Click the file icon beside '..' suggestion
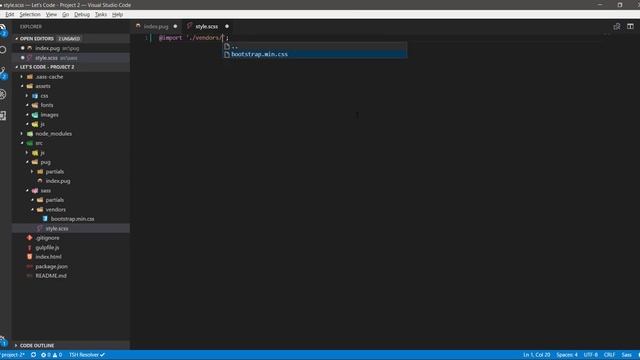This screenshot has height=360, width=640. (x=227, y=47)
